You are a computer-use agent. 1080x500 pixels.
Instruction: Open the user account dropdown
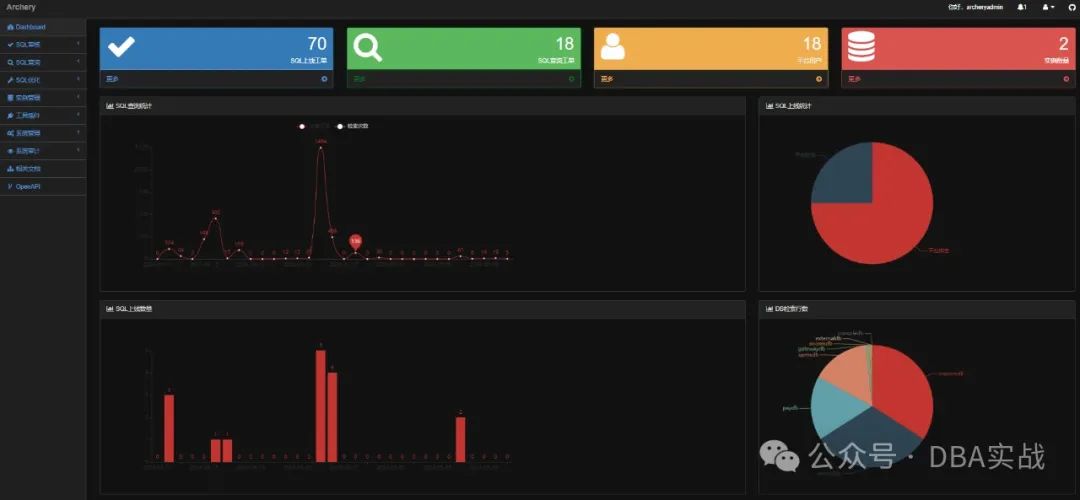(x=1048, y=7)
